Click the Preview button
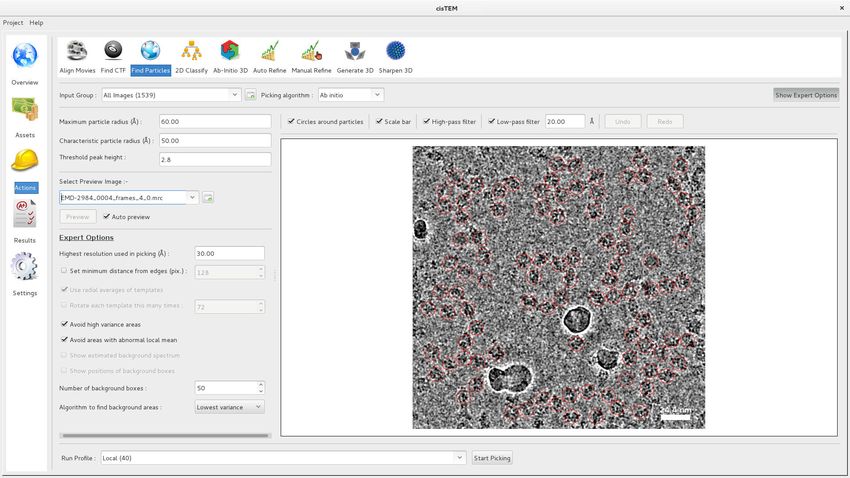The width and height of the screenshot is (850, 478). click(78, 217)
